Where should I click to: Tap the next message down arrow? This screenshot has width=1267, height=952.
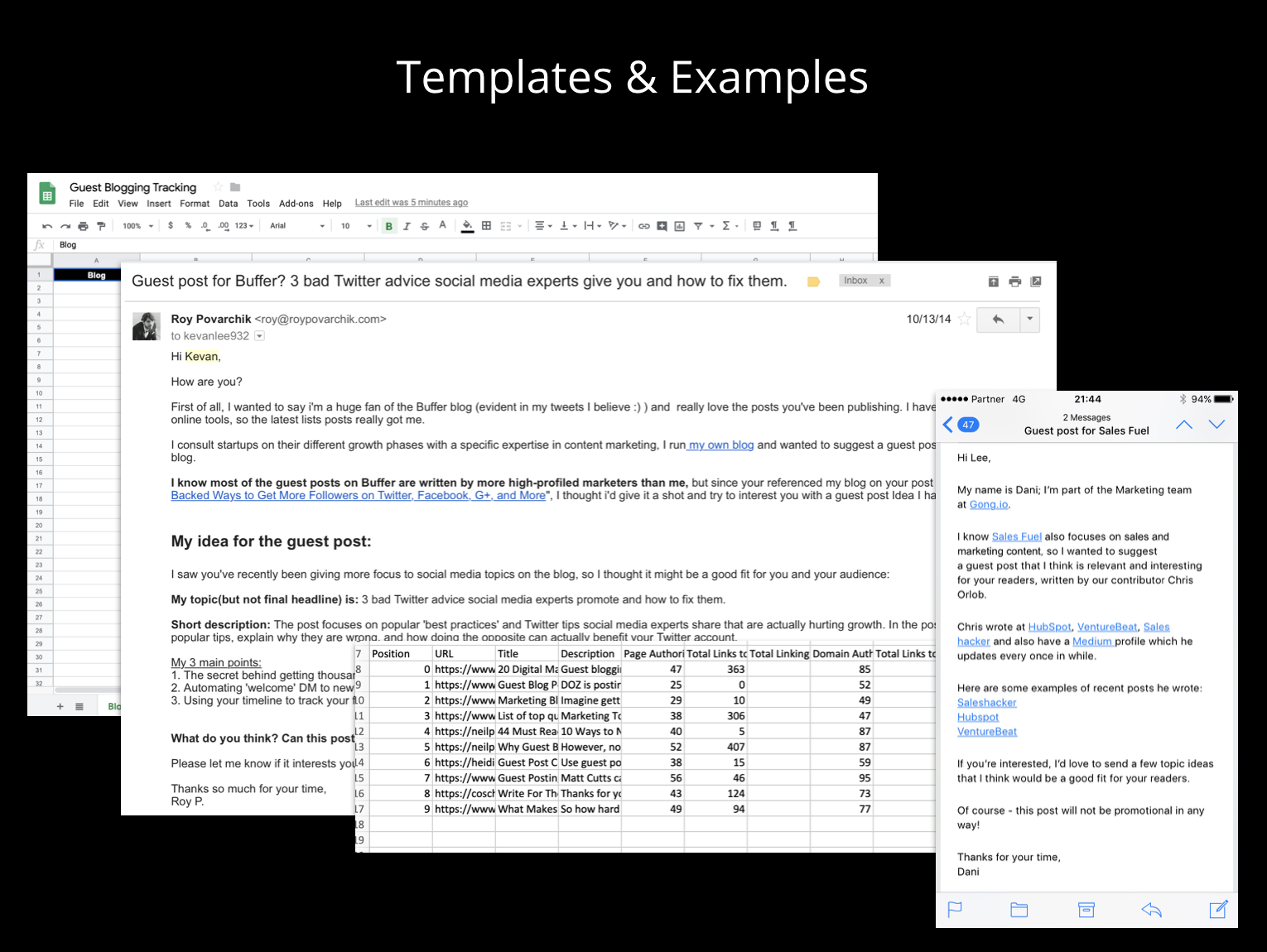[1216, 425]
